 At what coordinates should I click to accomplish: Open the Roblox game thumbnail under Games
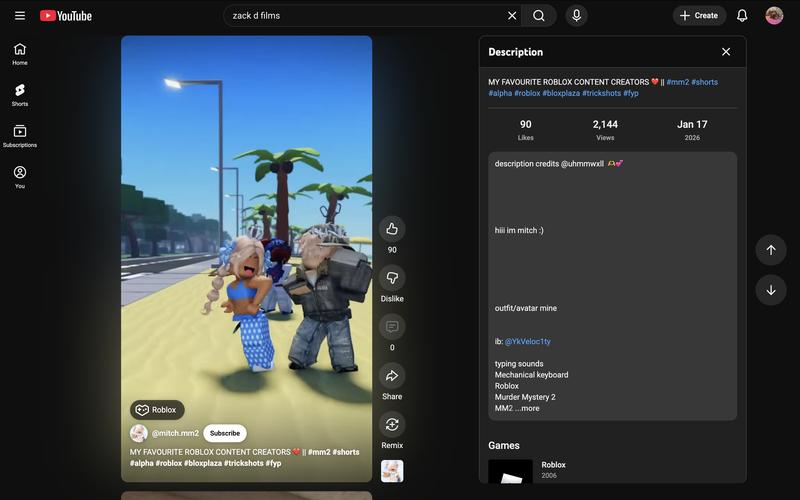pos(510,471)
